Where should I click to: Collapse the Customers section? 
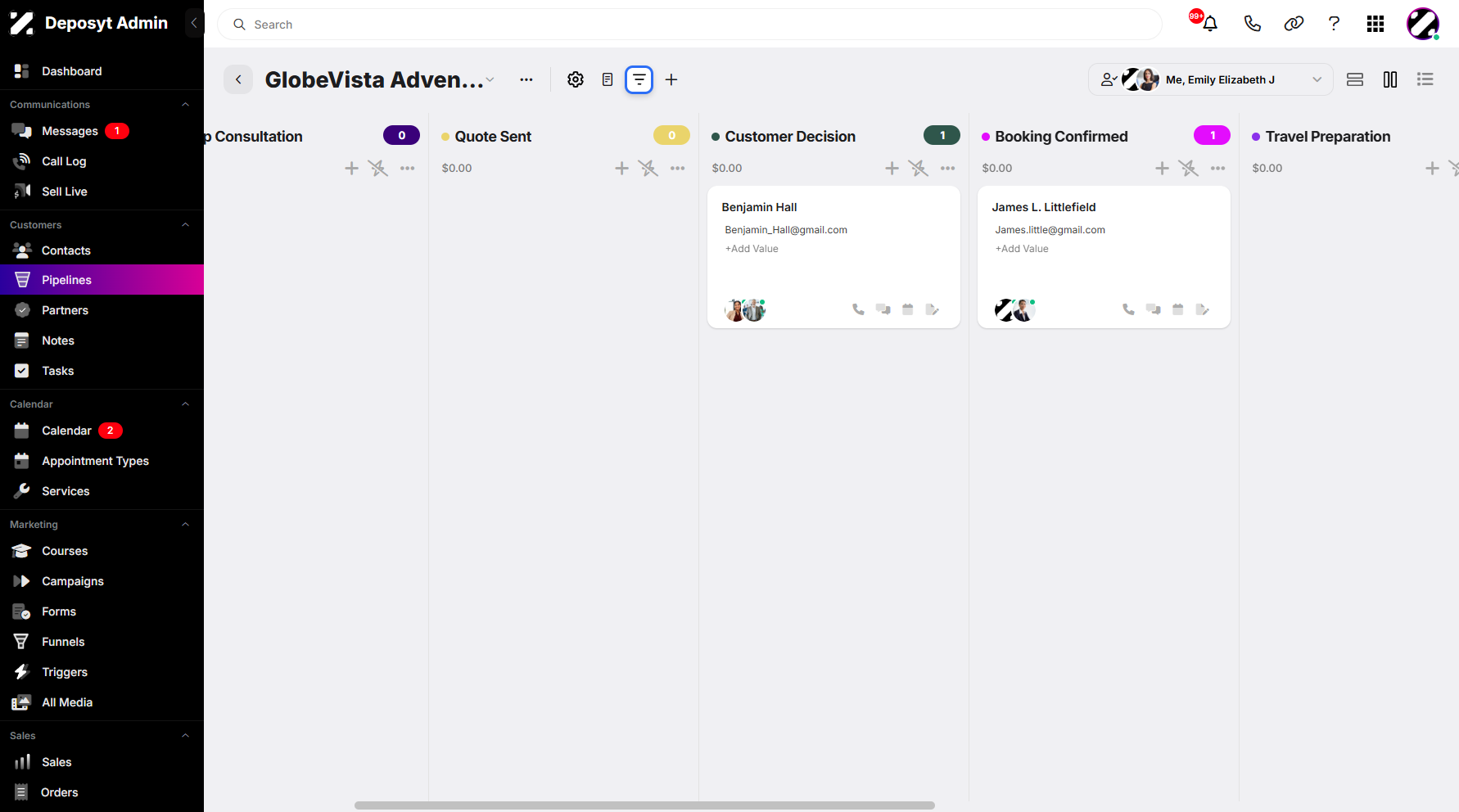point(185,225)
